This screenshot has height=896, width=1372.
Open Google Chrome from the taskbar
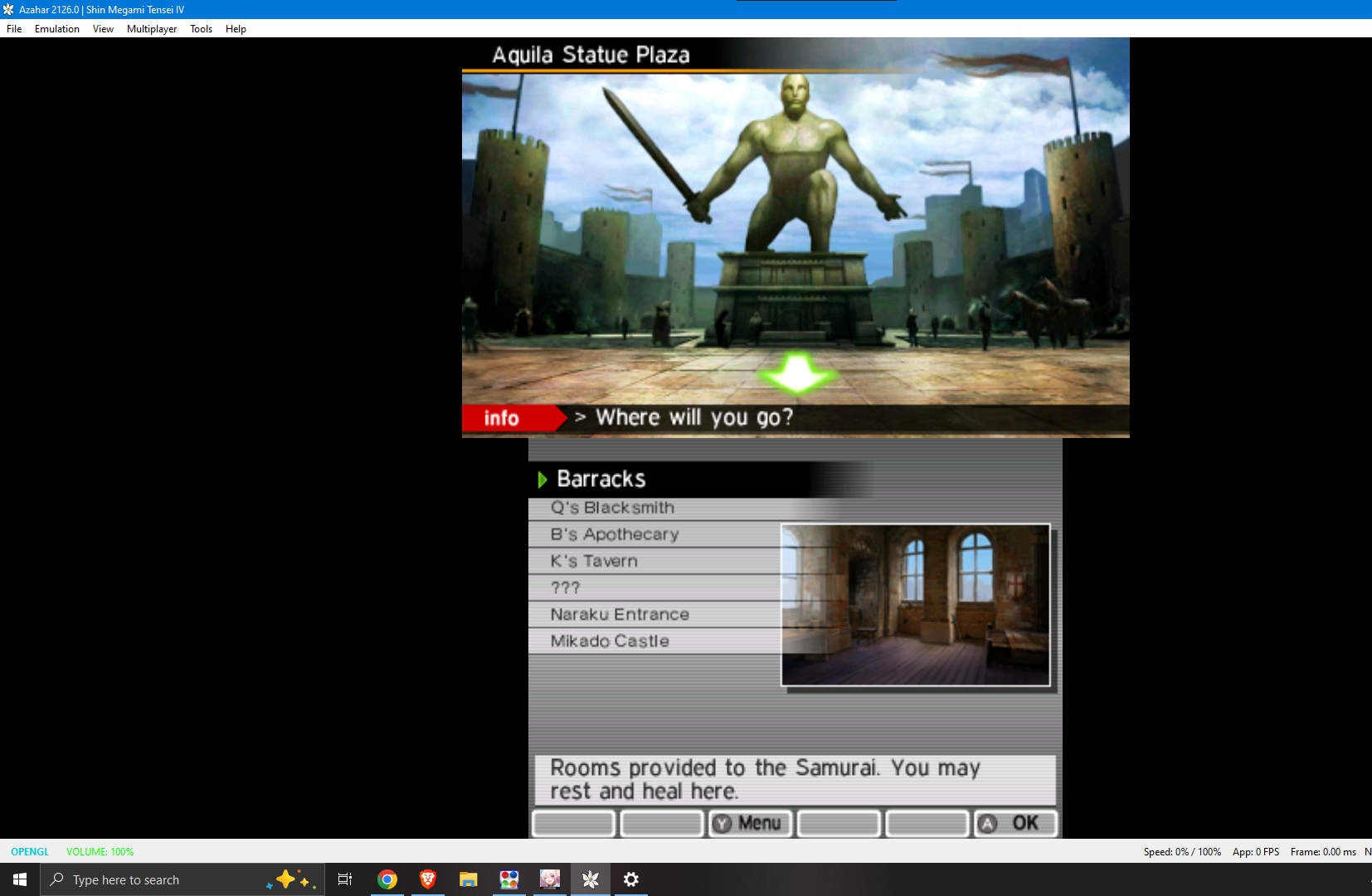[387, 879]
